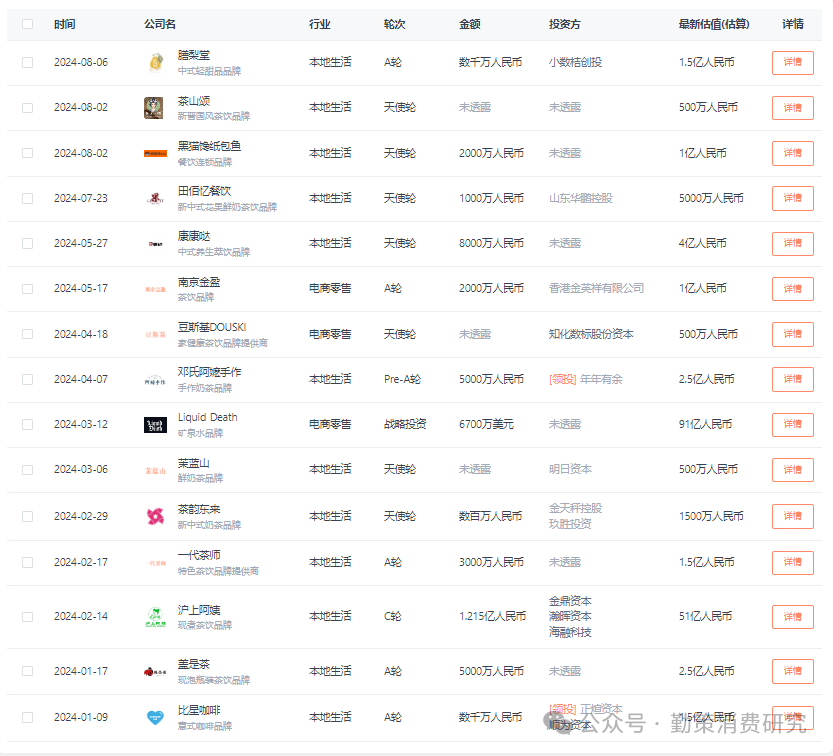833x756 pixels.
Task: Click the date 2024-05-27
Action: 81,244
